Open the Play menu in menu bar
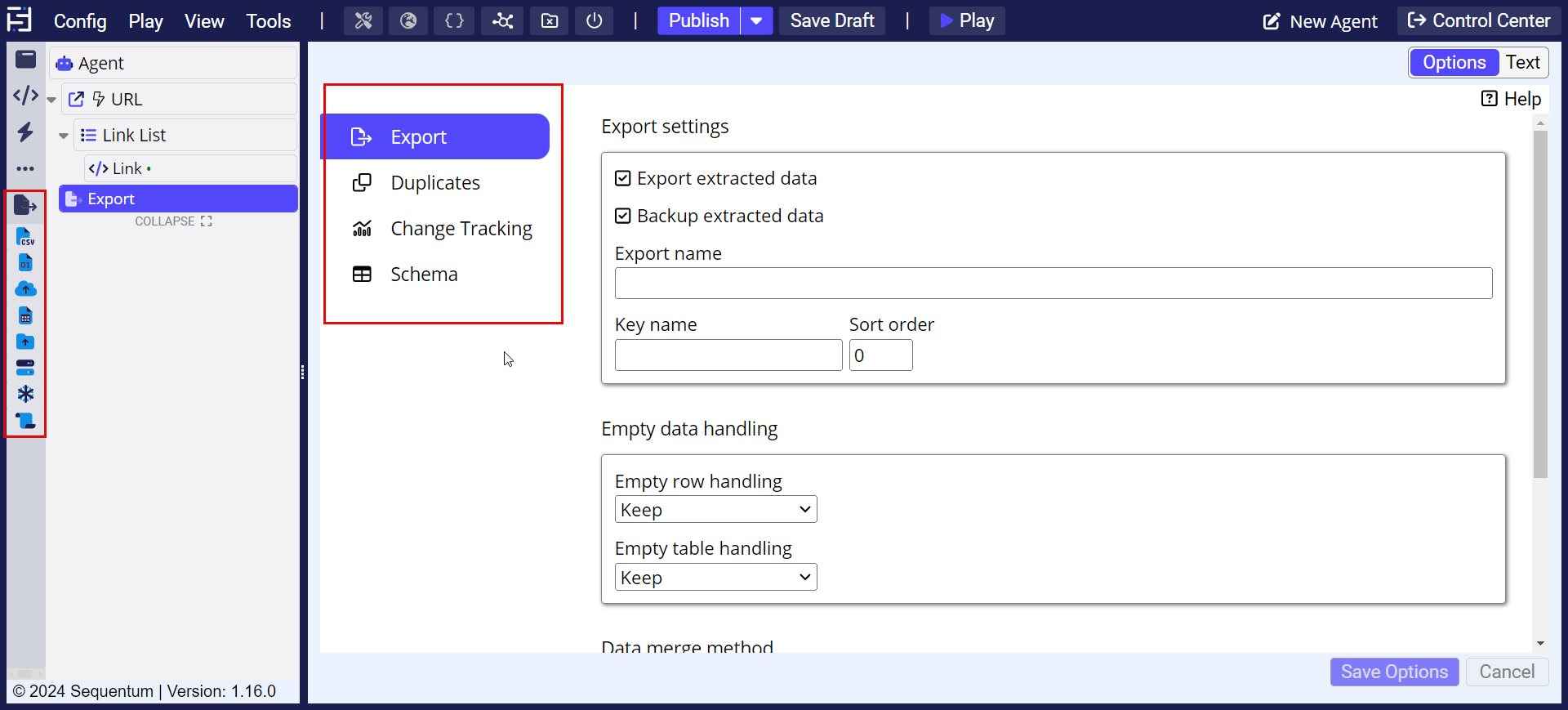 click(145, 21)
